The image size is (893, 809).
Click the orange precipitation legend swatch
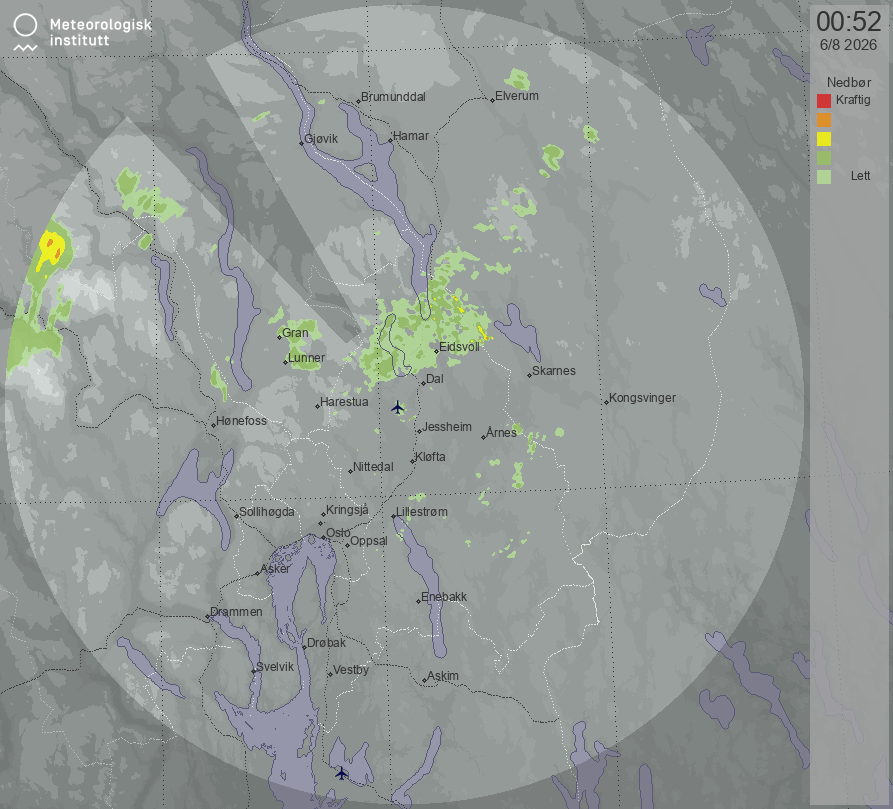[824, 120]
